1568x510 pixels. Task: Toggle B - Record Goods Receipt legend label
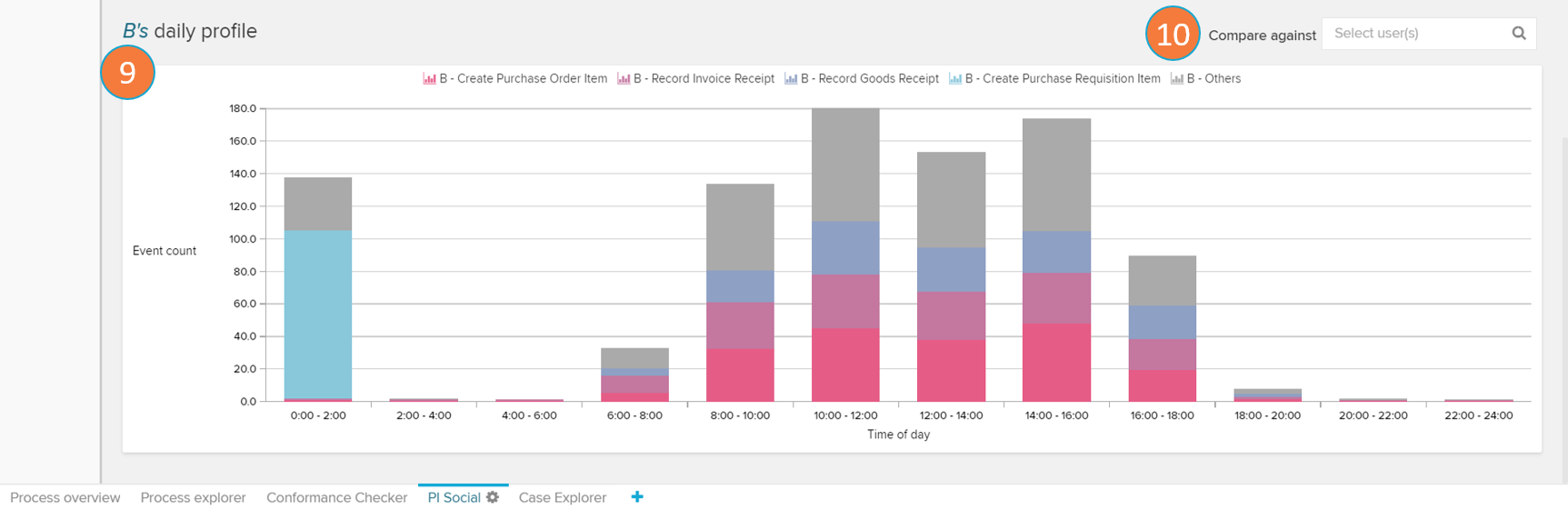coord(869,79)
